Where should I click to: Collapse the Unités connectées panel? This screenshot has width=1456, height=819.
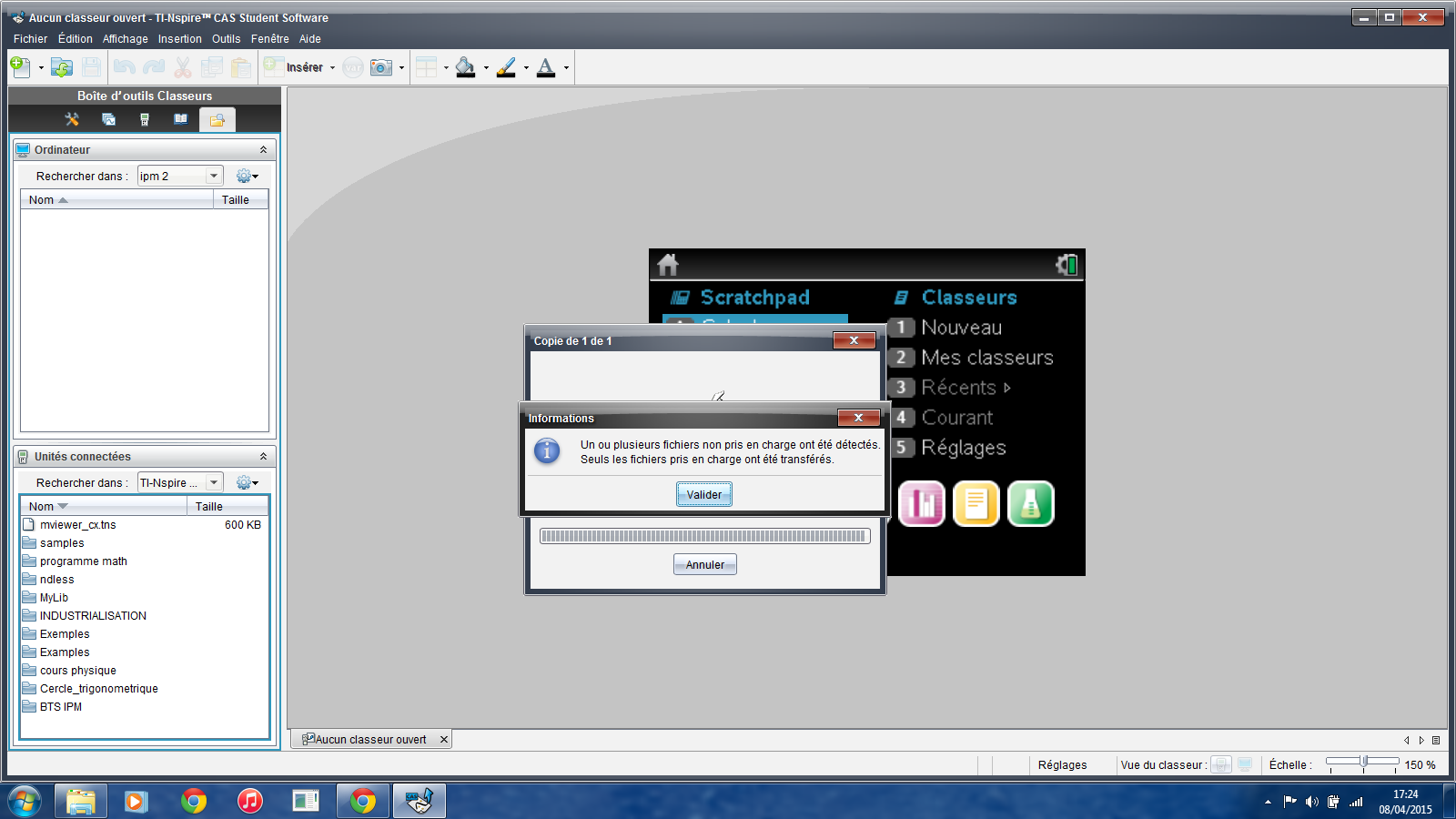(x=263, y=457)
